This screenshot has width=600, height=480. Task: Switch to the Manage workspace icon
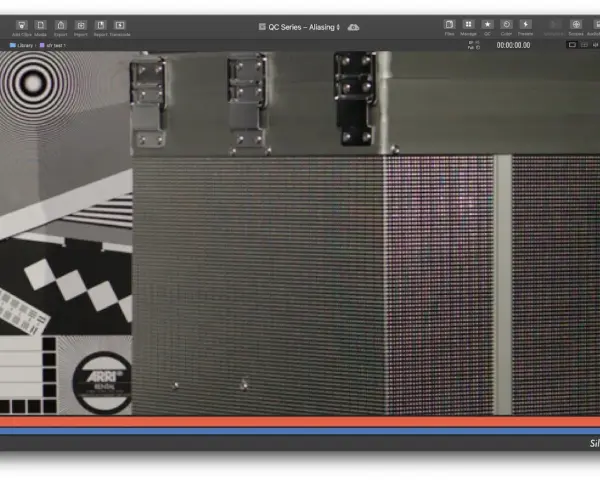tap(468, 24)
